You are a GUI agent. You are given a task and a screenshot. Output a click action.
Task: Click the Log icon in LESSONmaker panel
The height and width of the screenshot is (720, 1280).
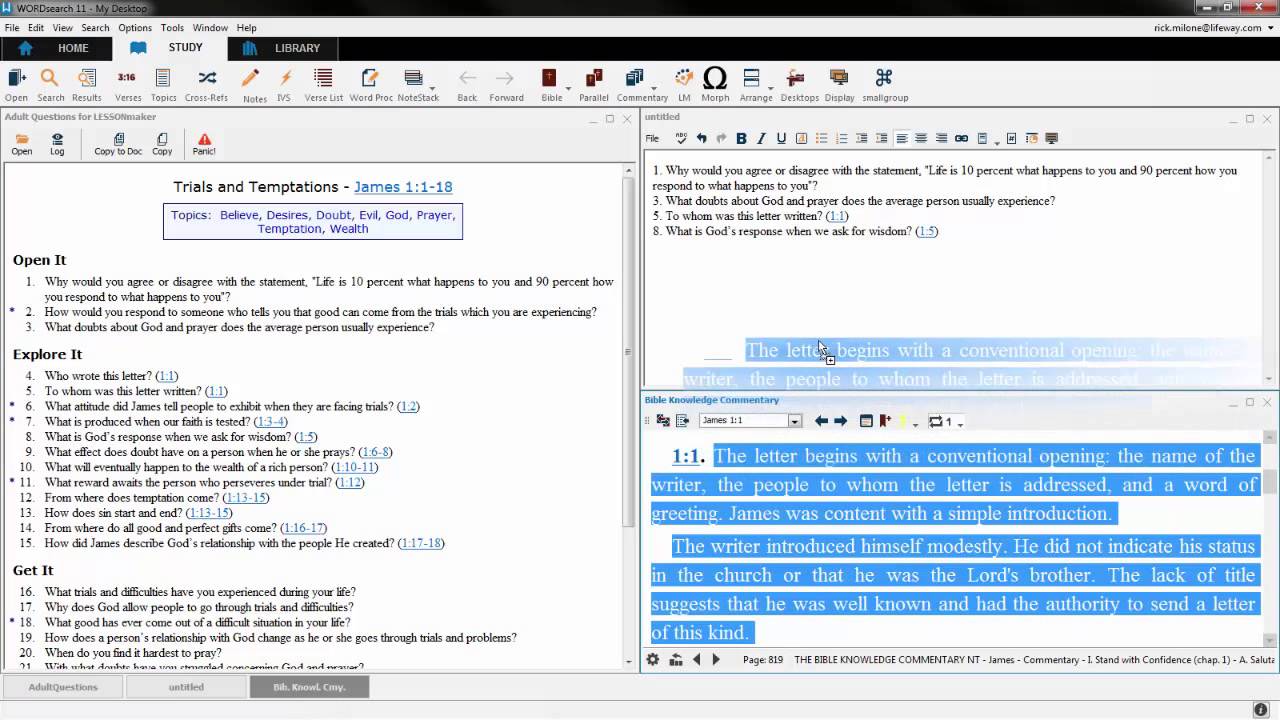coord(57,144)
